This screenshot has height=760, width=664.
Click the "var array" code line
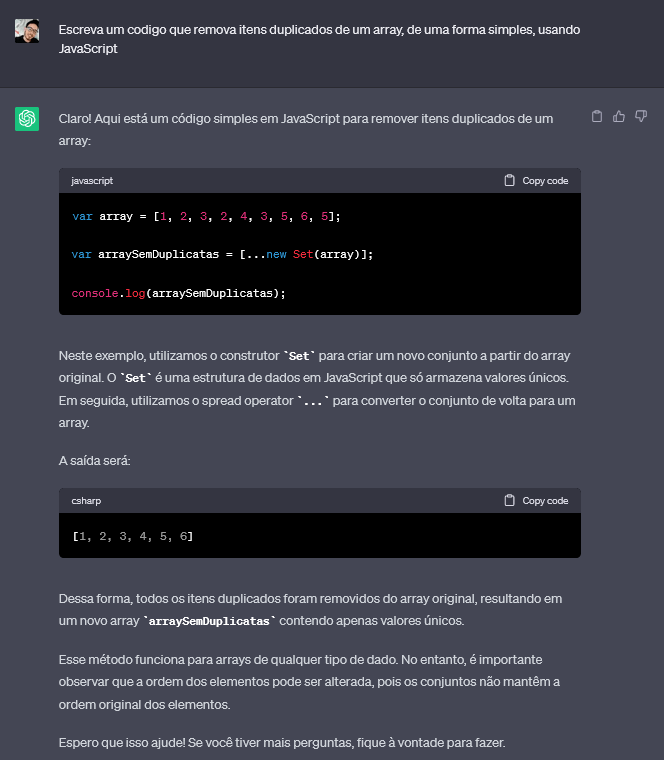(206, 216)
